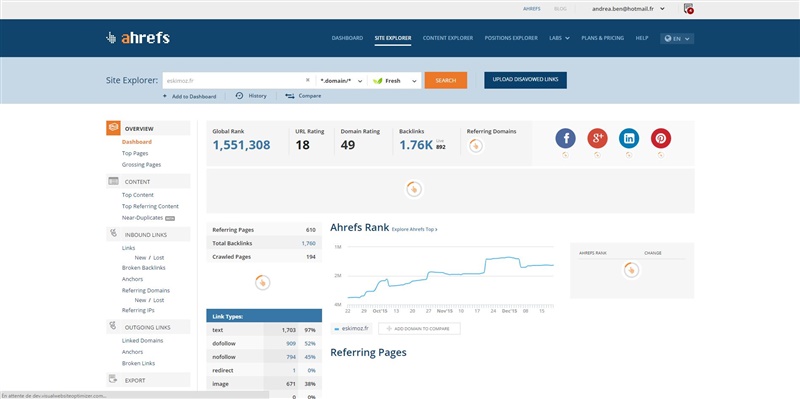Image resolution: width=800 pixels, height=399 pixels.
Task: Go to the ahrefs logo home
Action: pyautogui.click(x=138, y=38)
